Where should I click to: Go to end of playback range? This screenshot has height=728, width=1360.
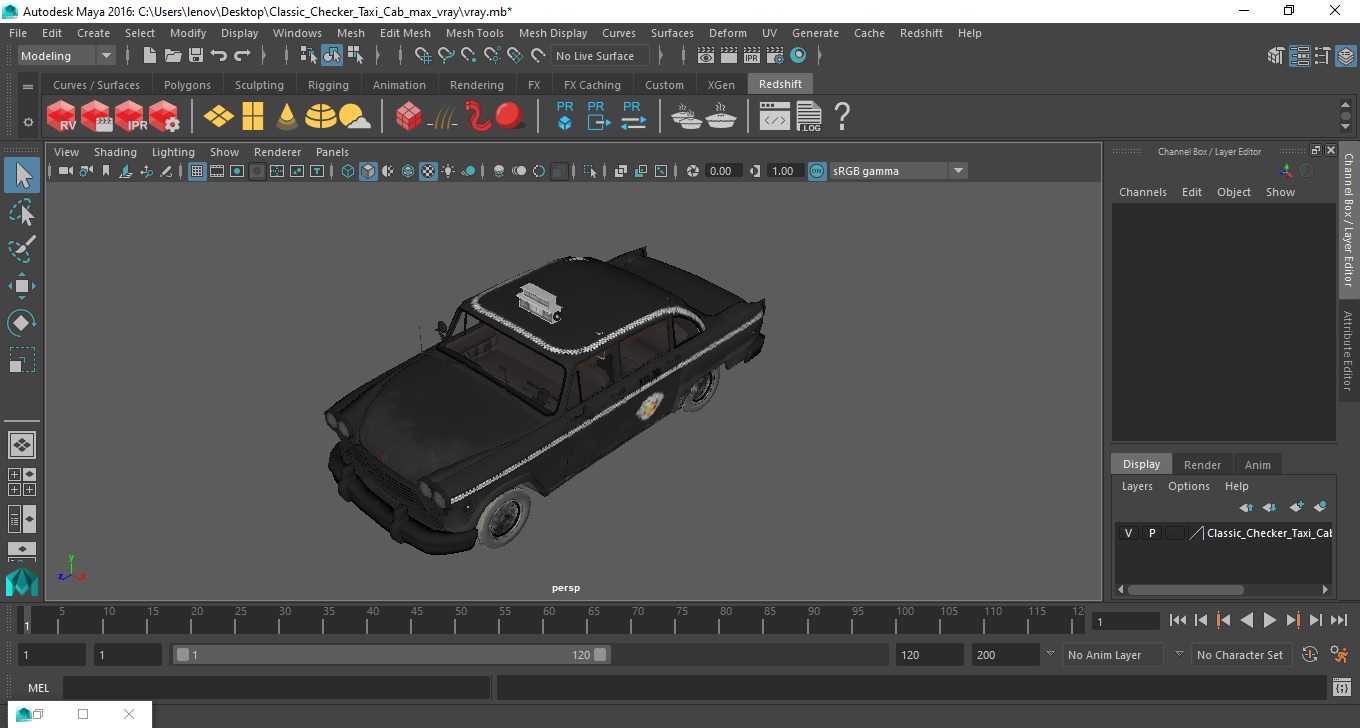click(x=1337, y=620)
